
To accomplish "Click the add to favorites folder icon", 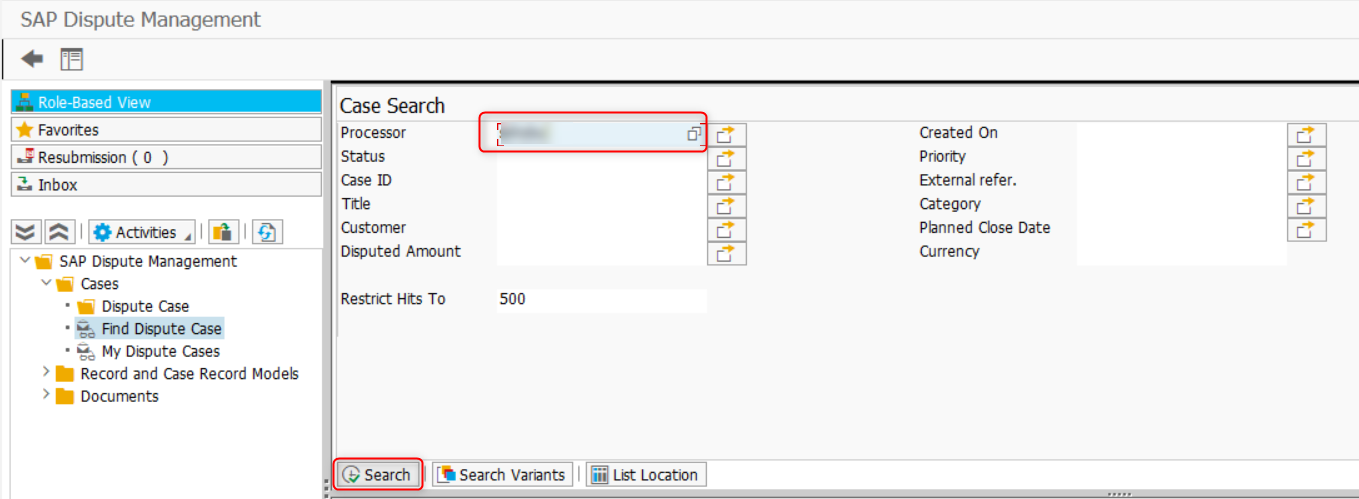I will [x=223, y=232].
